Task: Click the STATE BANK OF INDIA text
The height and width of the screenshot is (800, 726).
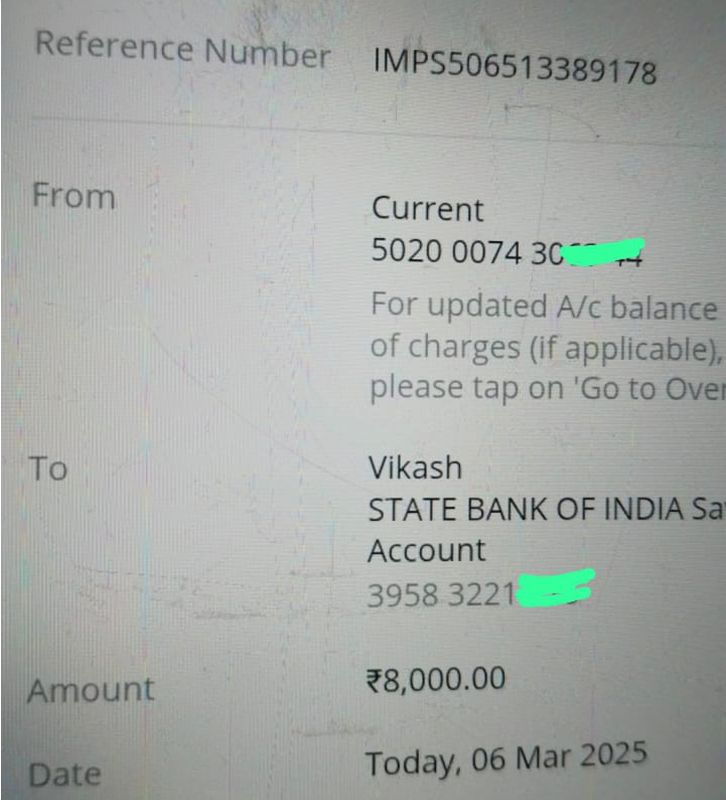Action: tap(525, 509)
